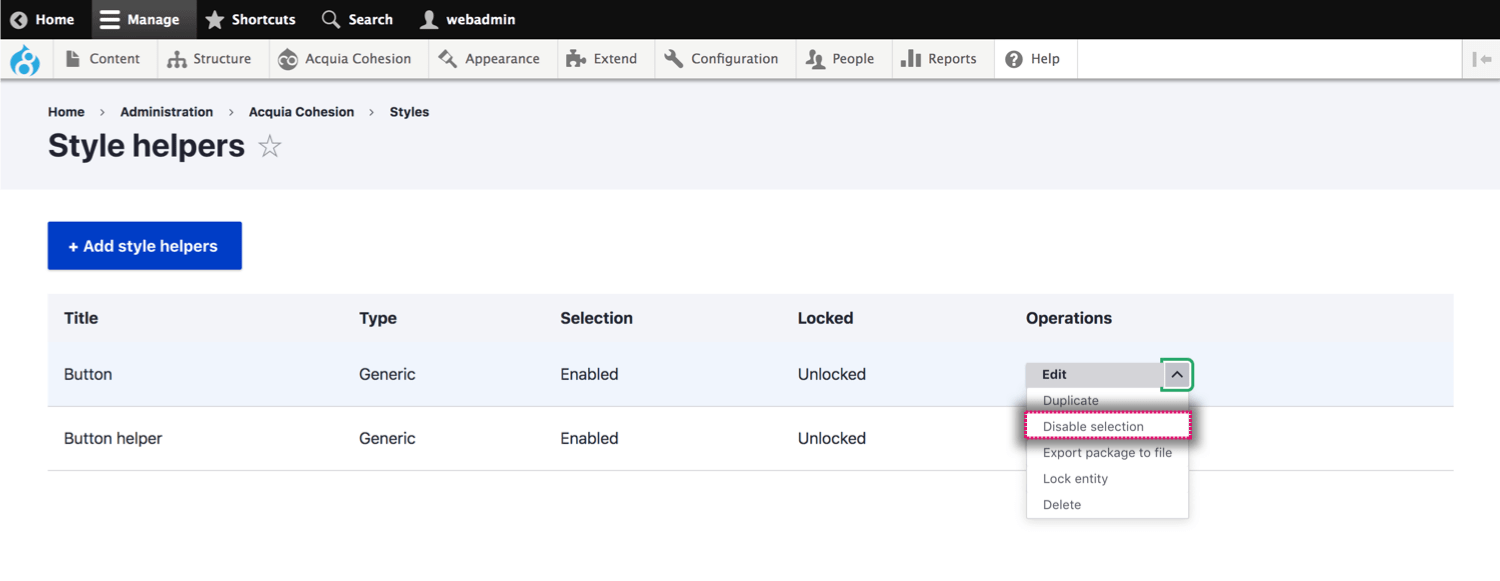The width and height of the screenshot is (1500, 581).
Task: Open the webadmin user menu
Action: pos(467,20)
